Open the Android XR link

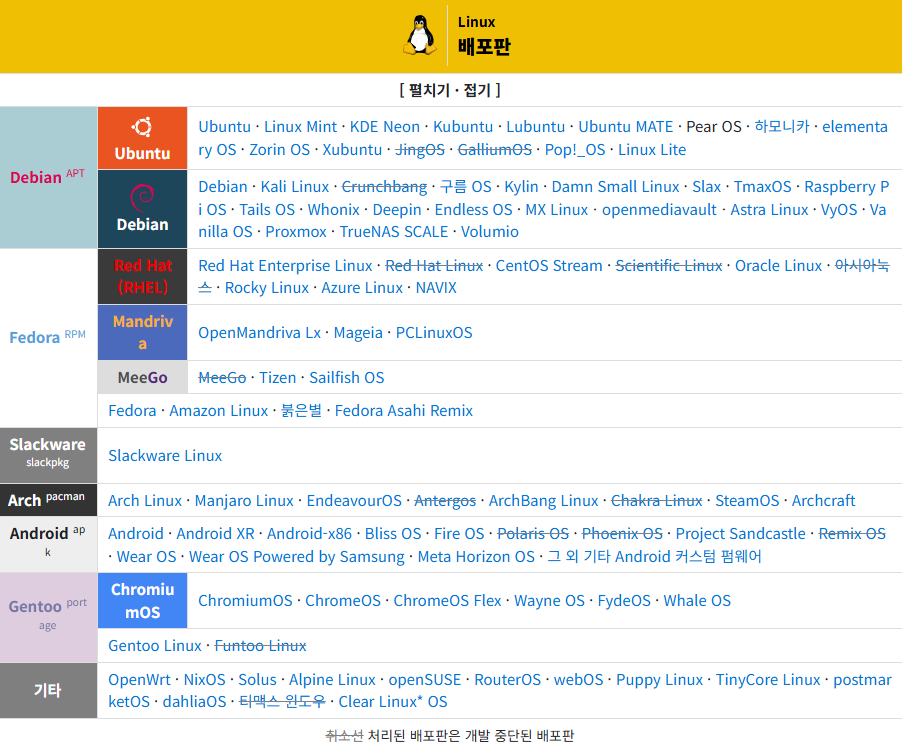tap(215, 533)
